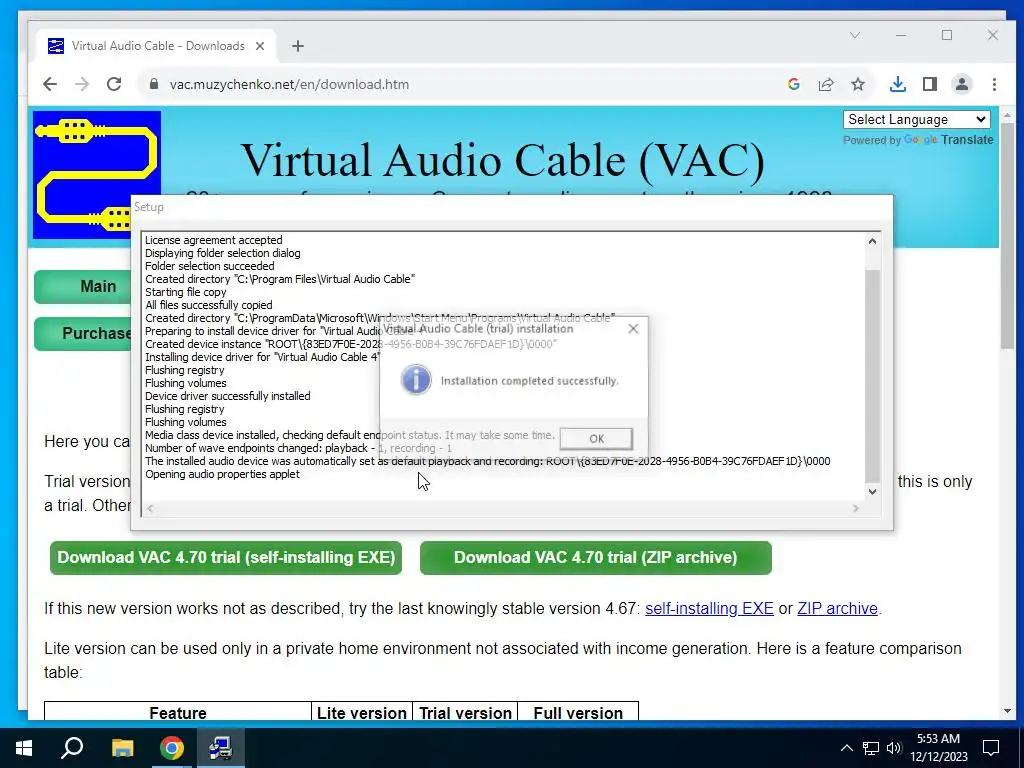The image size is (1024, 768).
Task: Click the "Lite version" table column header
Action: (362, 712)
